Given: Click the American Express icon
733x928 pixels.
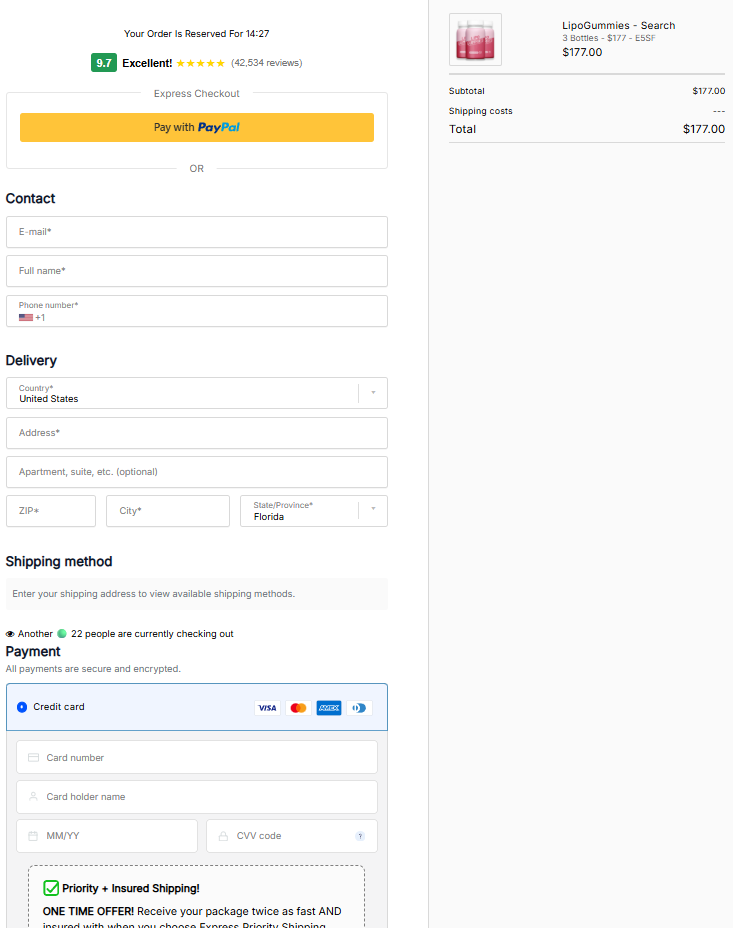Looking at the screenshot, I should pyautogui.click(x=328, y=707).
